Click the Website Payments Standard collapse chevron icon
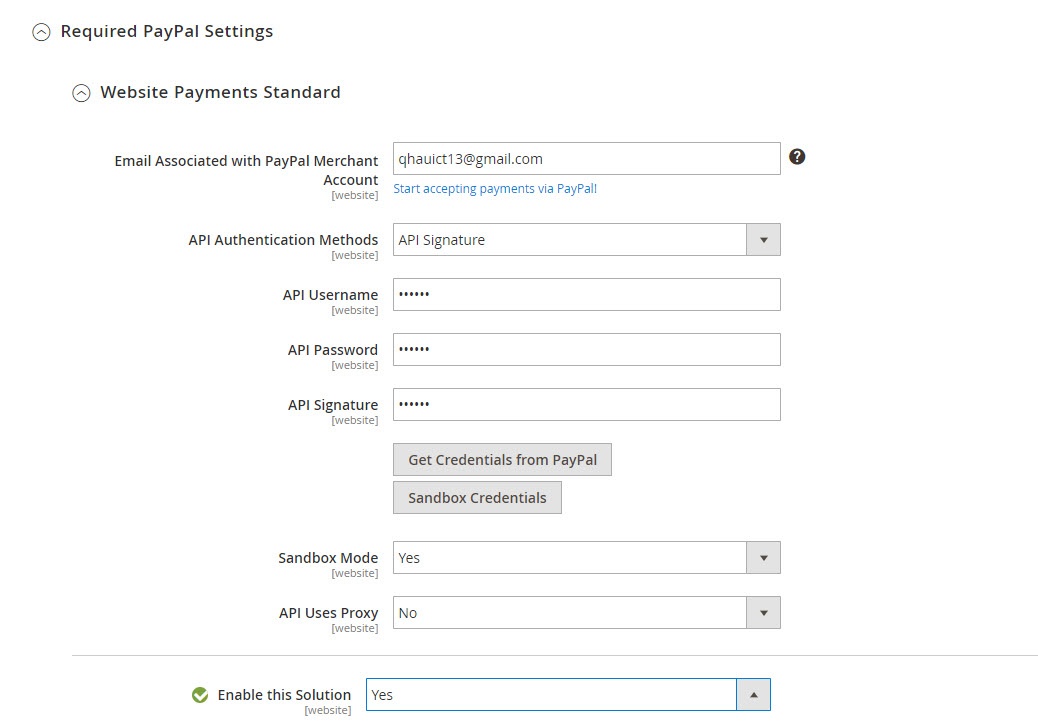This screenshot has height=727, width=1038. point(81,93)
